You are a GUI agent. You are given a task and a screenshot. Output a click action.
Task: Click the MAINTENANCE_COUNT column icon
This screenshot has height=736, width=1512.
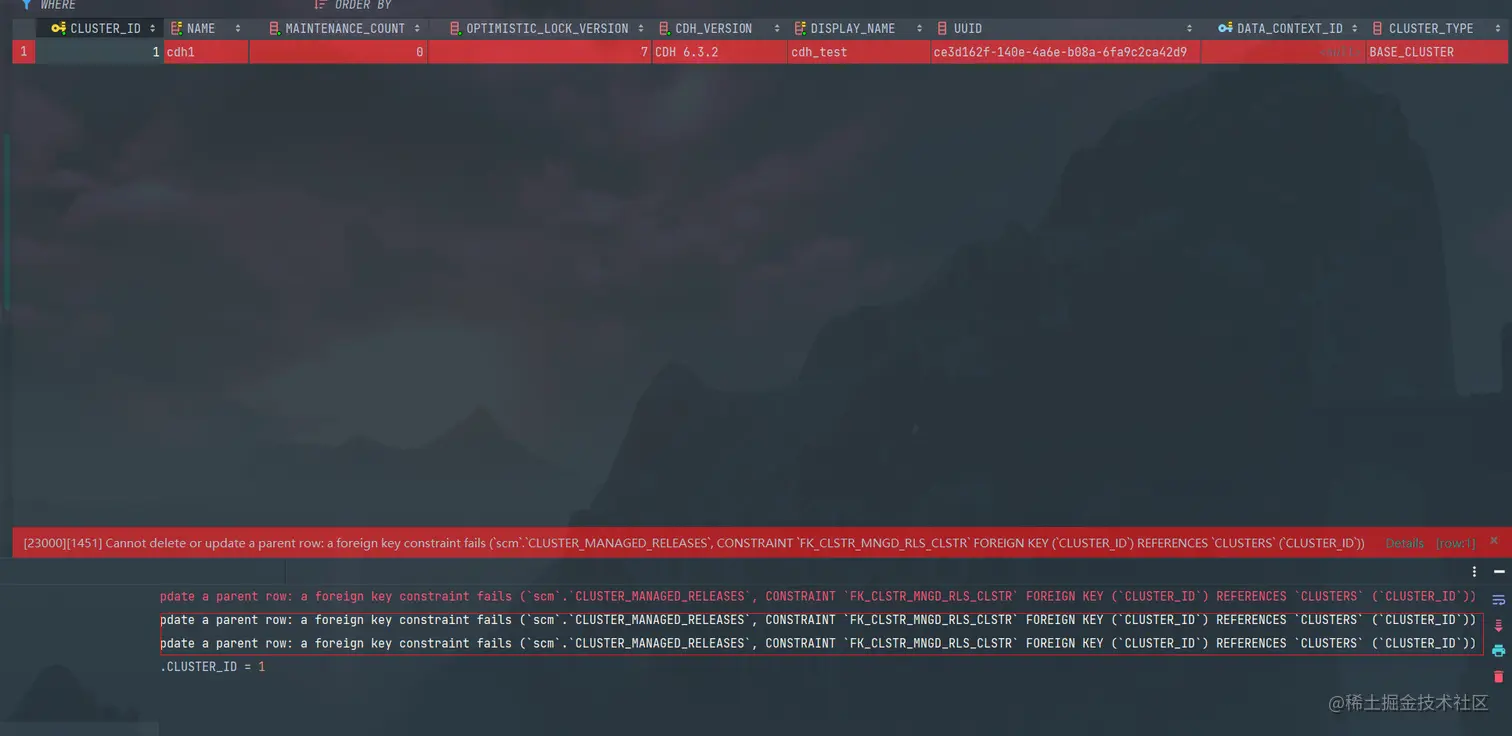[275, 28]
